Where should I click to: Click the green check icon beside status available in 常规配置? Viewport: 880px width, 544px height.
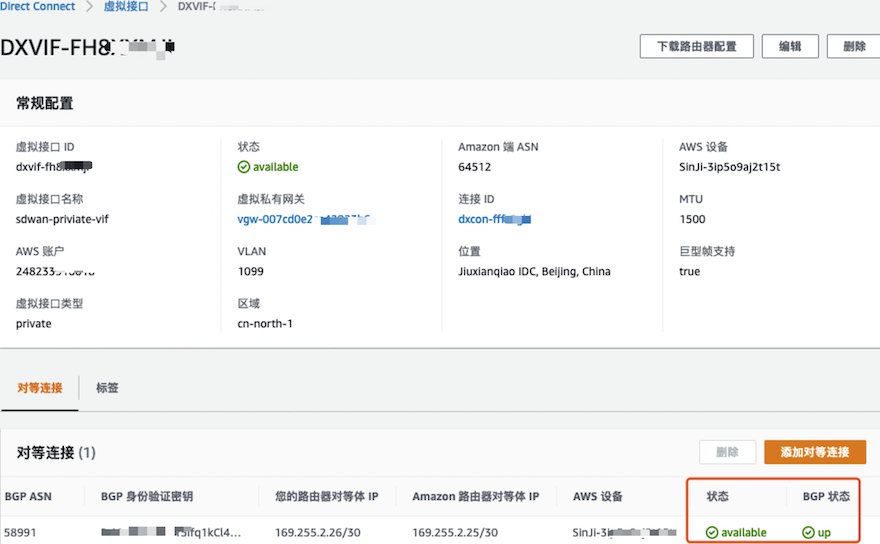click(x=244, y=167)
